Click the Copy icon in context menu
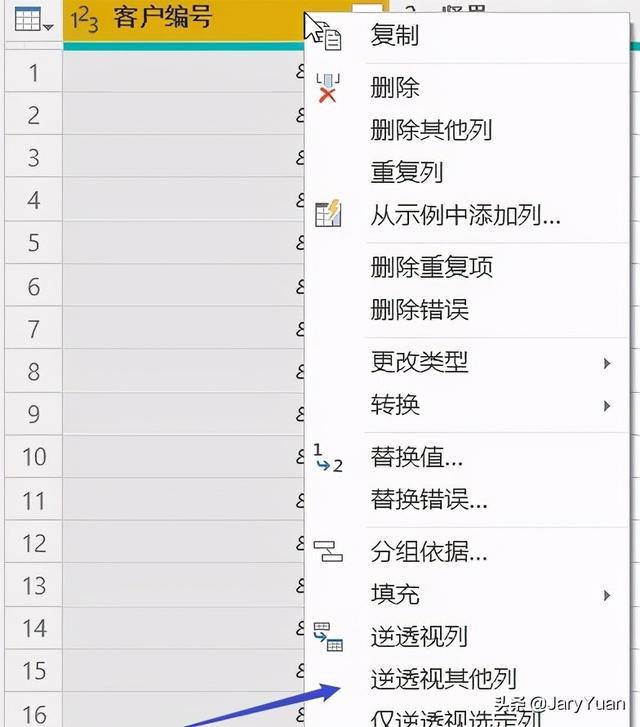 click(330, 38)
